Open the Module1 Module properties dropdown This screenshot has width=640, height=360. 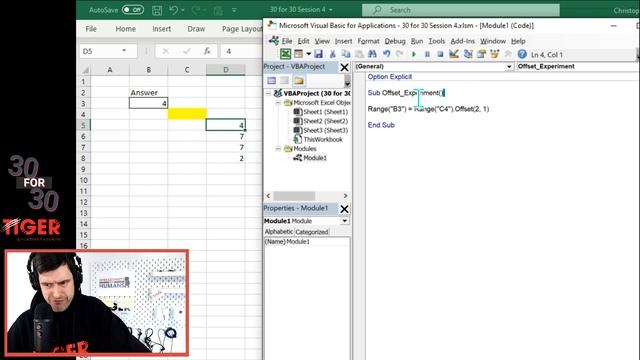[344, 221]
